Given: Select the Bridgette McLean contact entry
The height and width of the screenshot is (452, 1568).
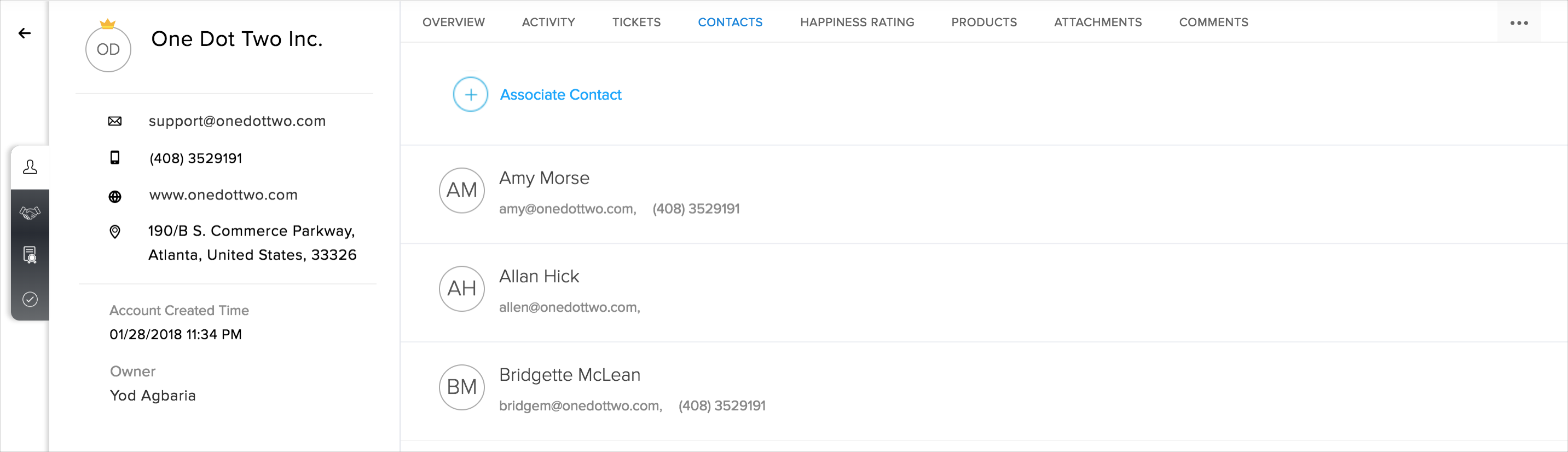Looking at the screenshot, I should [x=569, y=375].
